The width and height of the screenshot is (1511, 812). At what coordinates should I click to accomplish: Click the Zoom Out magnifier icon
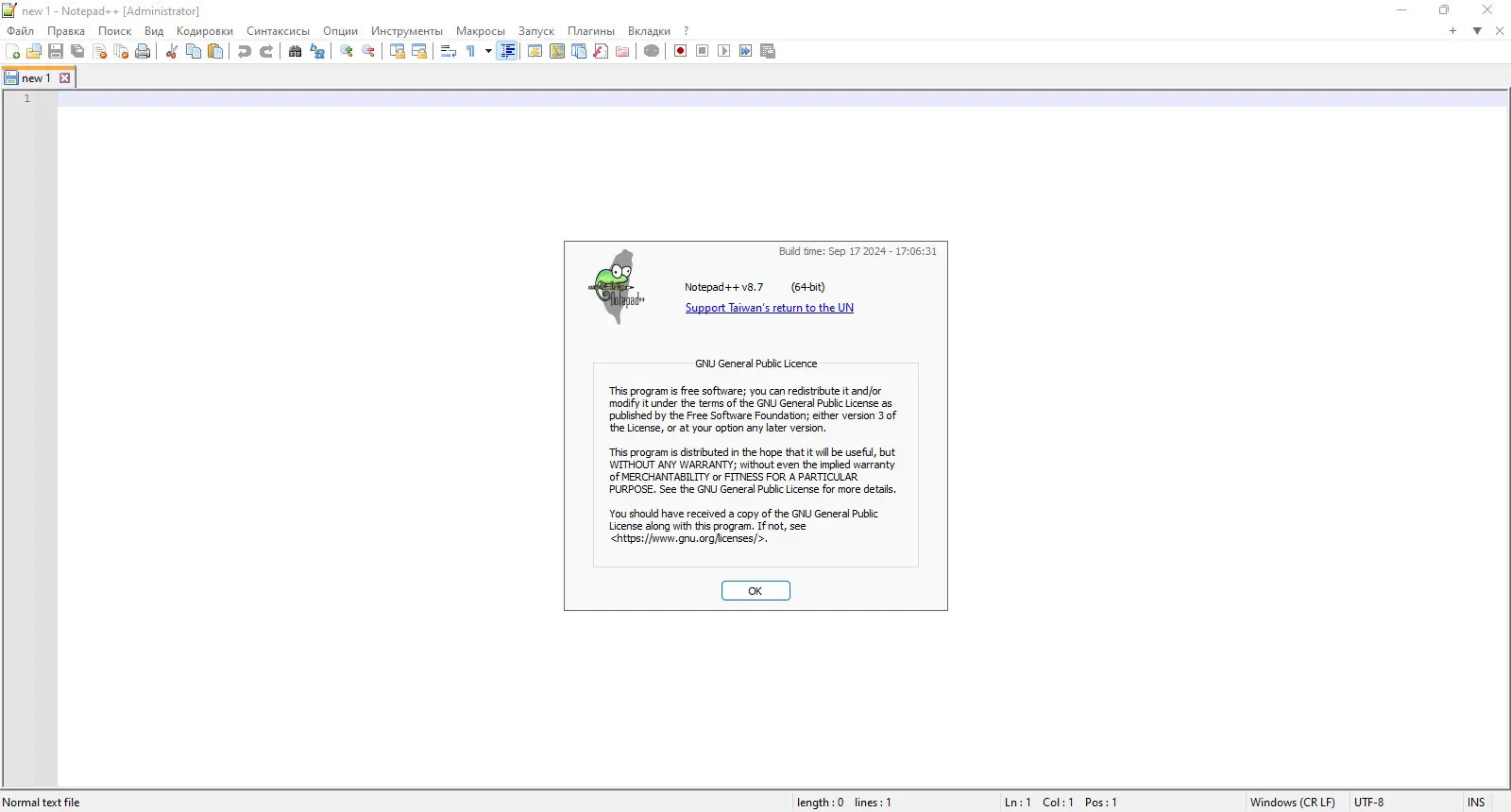368,51
